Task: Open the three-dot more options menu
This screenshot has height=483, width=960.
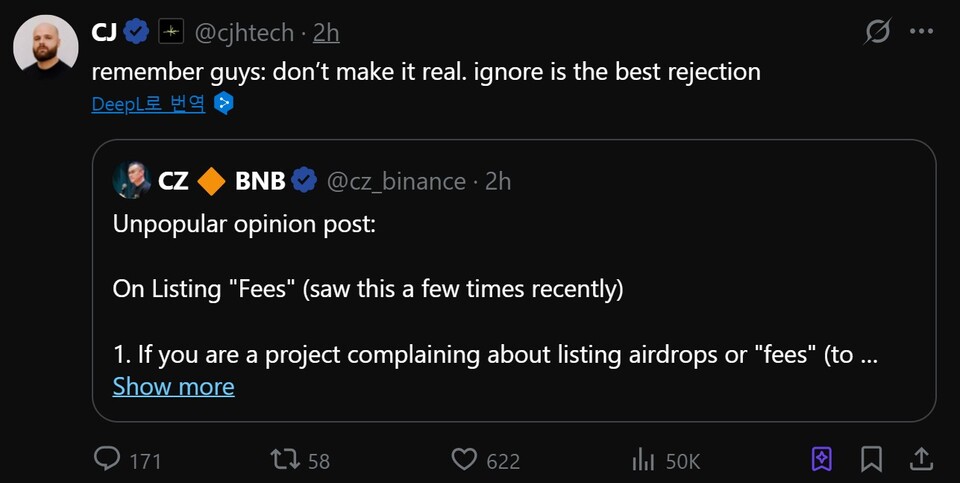Action: pos(921,32)
